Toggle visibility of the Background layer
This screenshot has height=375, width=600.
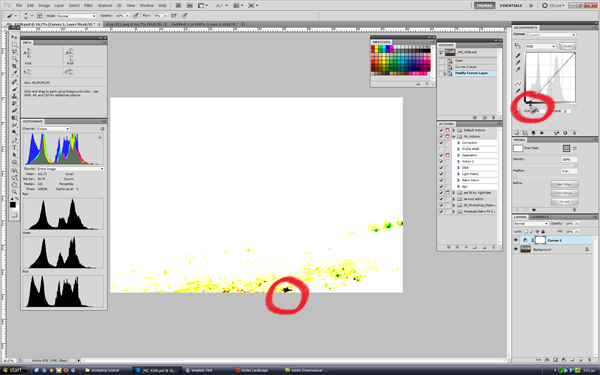pos(516,249)
